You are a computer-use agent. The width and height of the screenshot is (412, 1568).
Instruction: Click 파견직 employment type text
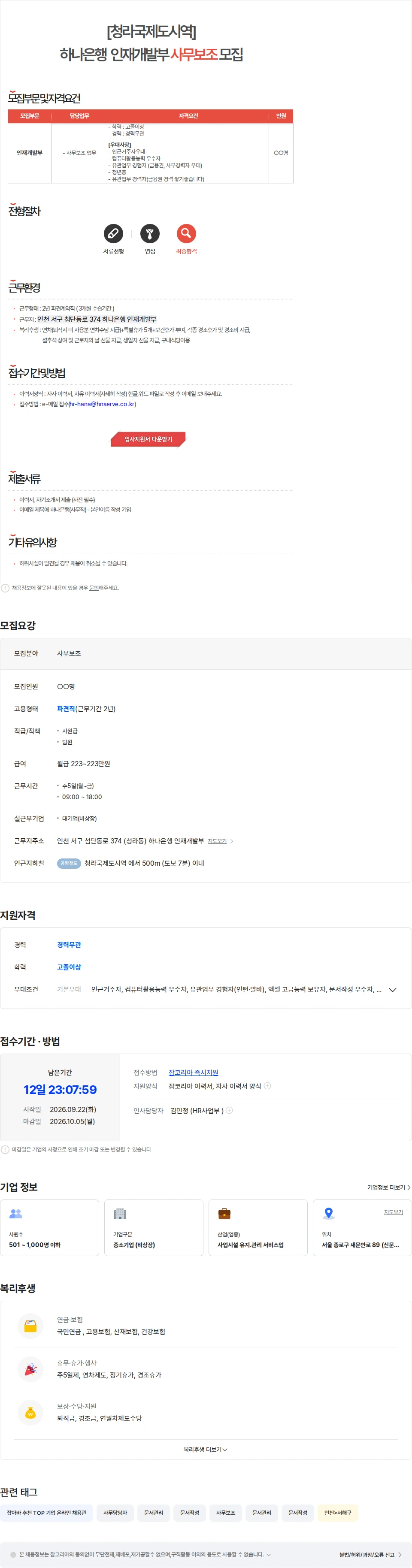[x=66, y=709]
